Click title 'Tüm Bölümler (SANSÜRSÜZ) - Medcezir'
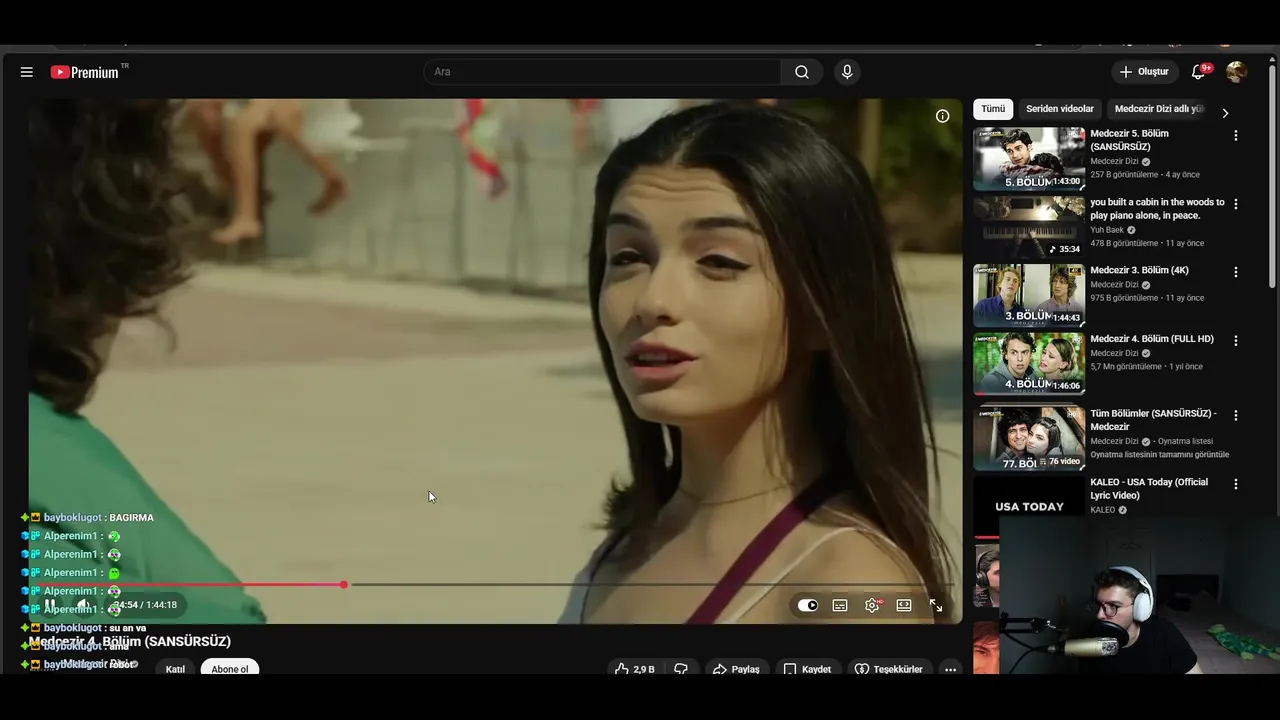Image resolution: width=1280 pixels, height=720 pixels. click(x=1153, y=420)
